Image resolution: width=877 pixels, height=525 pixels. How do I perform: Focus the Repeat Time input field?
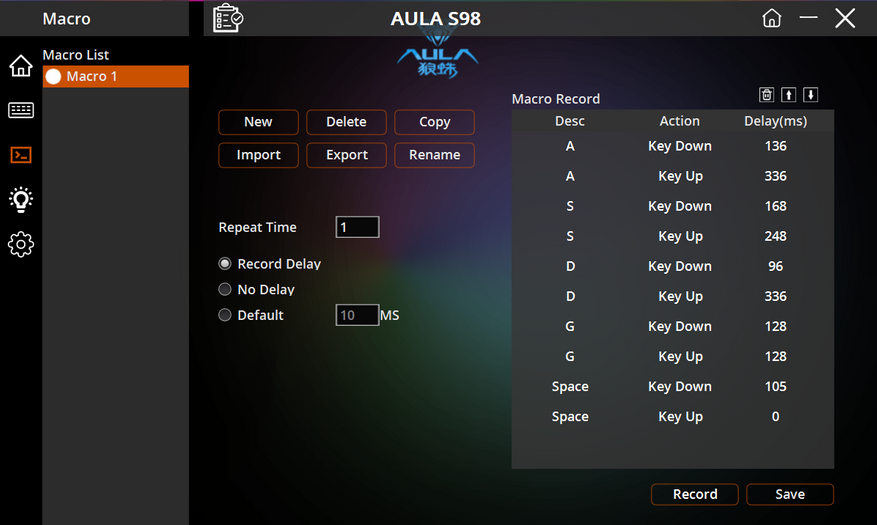pyautogui.click(x=357, y=227)
